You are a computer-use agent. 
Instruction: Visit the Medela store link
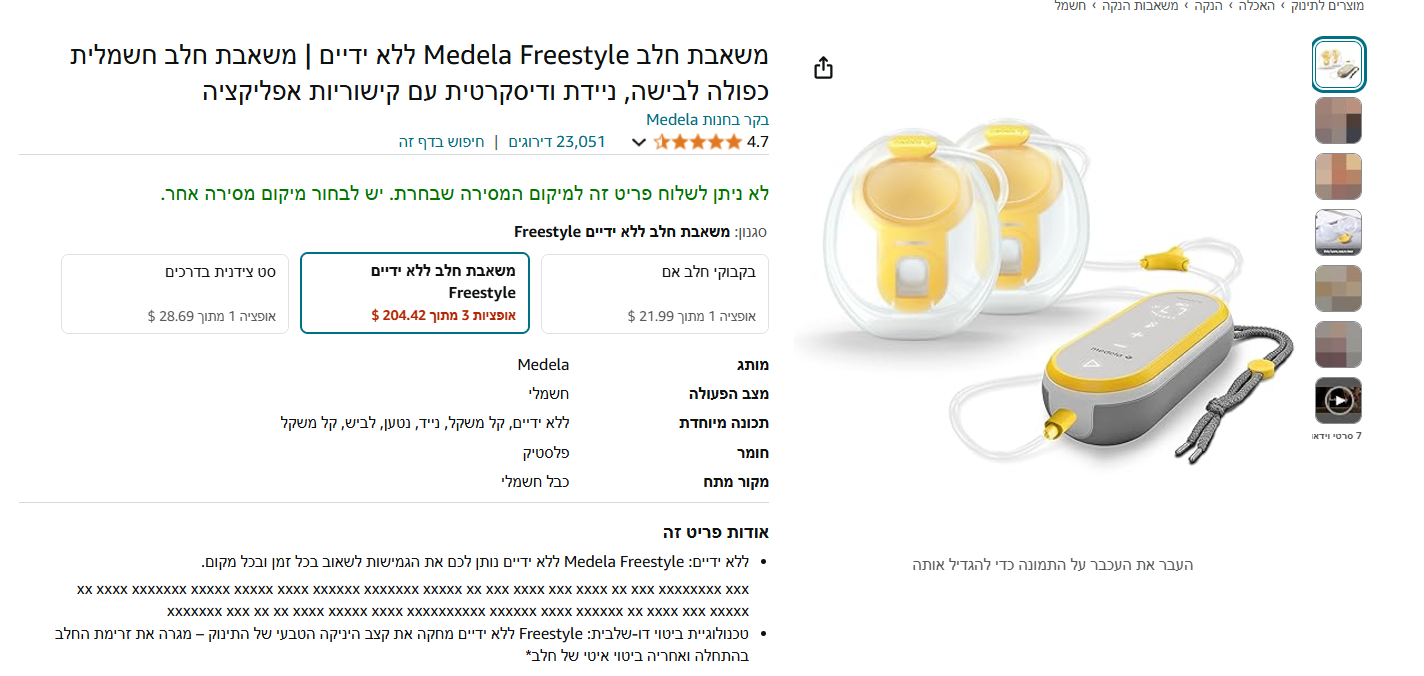[707, 120]
